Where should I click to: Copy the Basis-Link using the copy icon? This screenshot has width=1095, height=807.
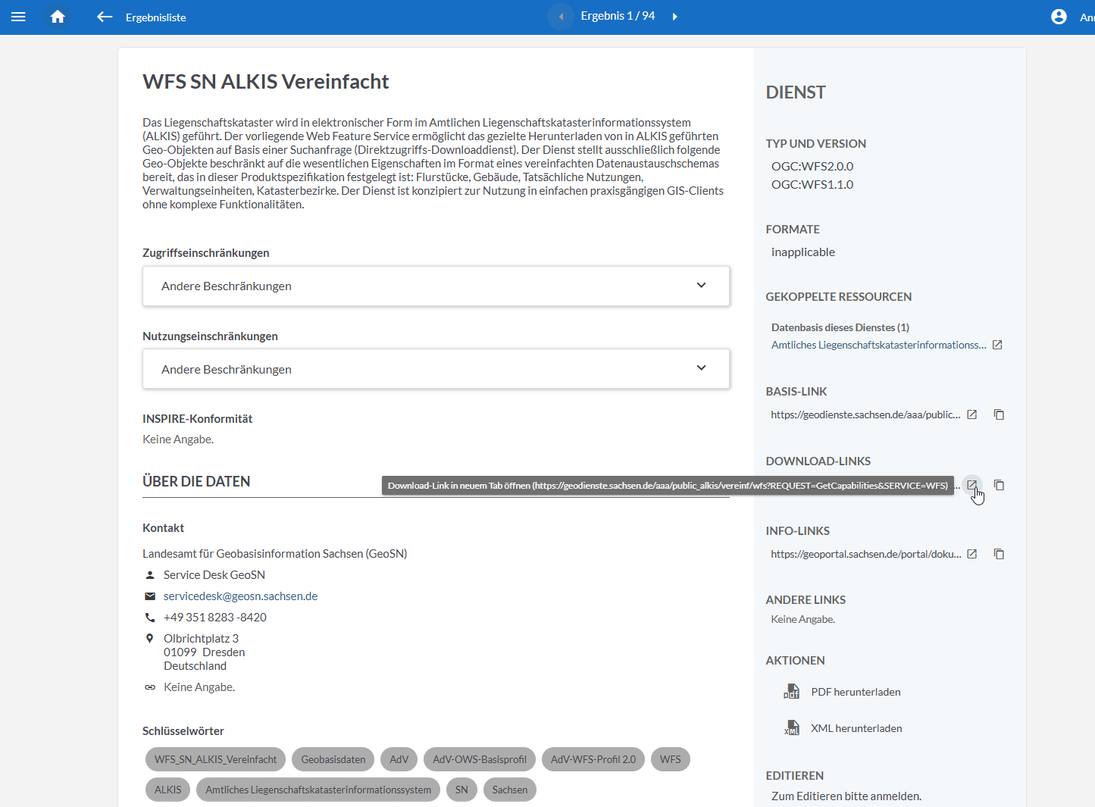click(x=998, y=414)
